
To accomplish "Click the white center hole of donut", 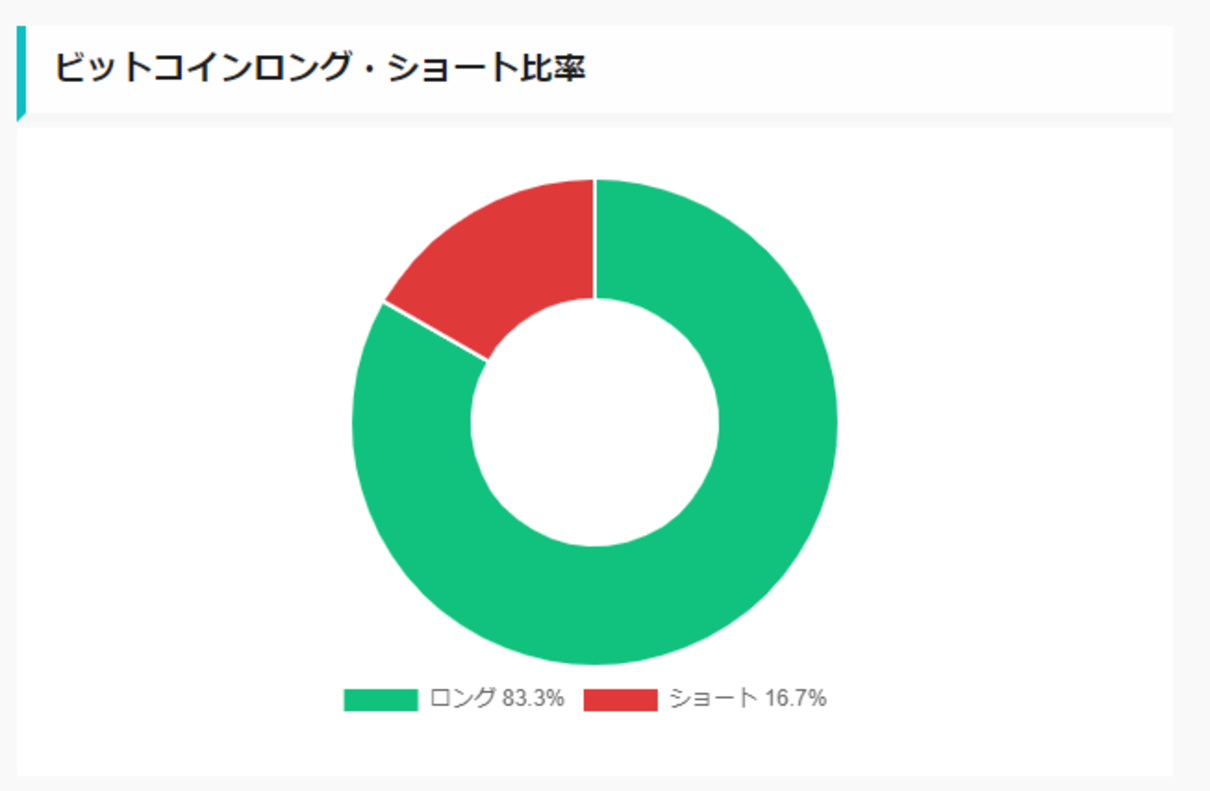I will [x=595, y=422].
